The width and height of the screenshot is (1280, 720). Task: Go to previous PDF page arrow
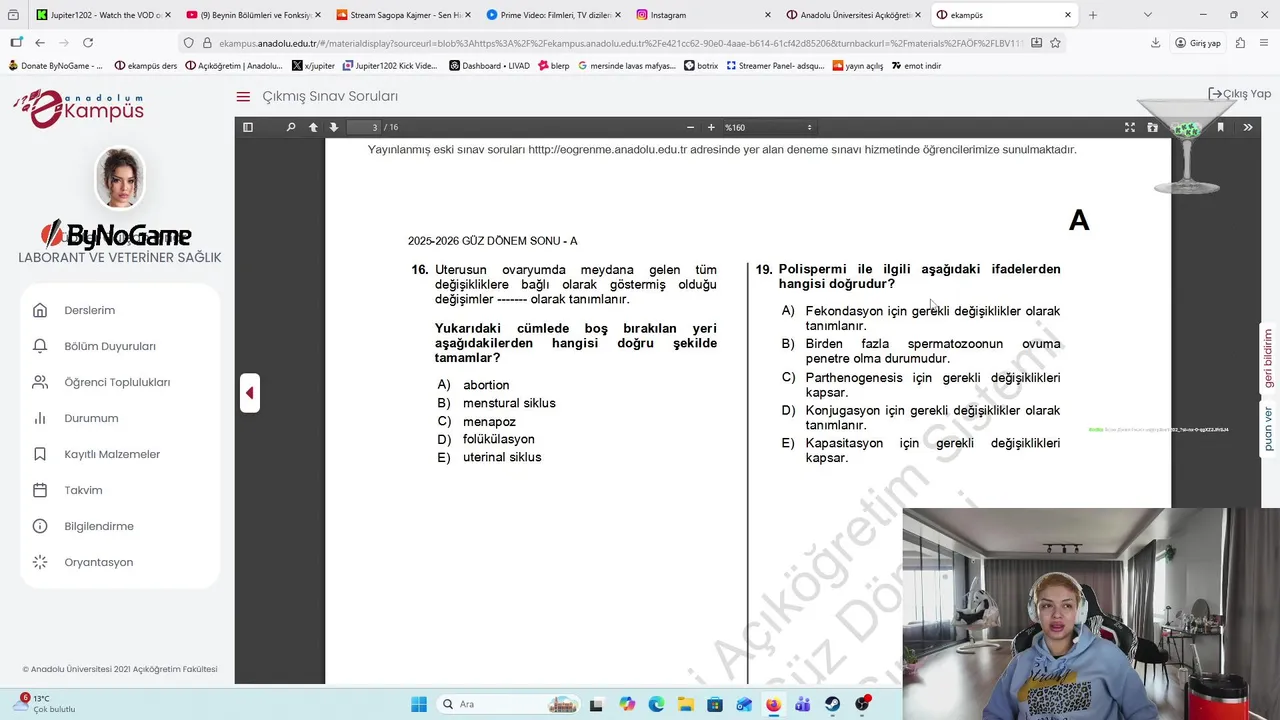313,127
